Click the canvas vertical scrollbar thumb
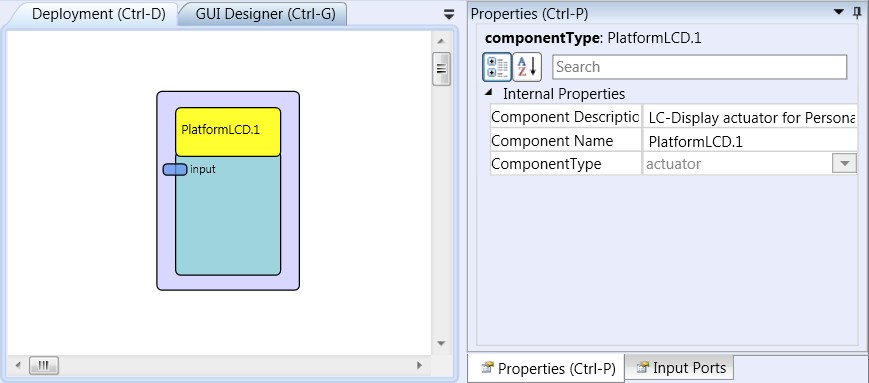 pos(441,69)
